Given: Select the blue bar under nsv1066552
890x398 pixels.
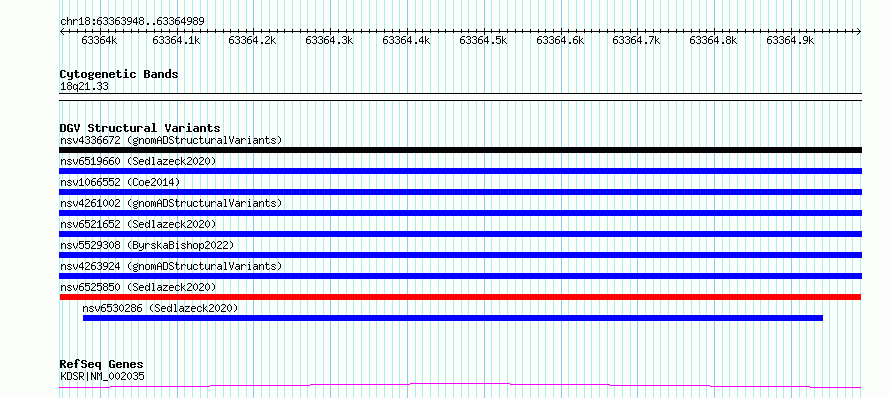Looking at the screenshot, I should click(461, 192).
